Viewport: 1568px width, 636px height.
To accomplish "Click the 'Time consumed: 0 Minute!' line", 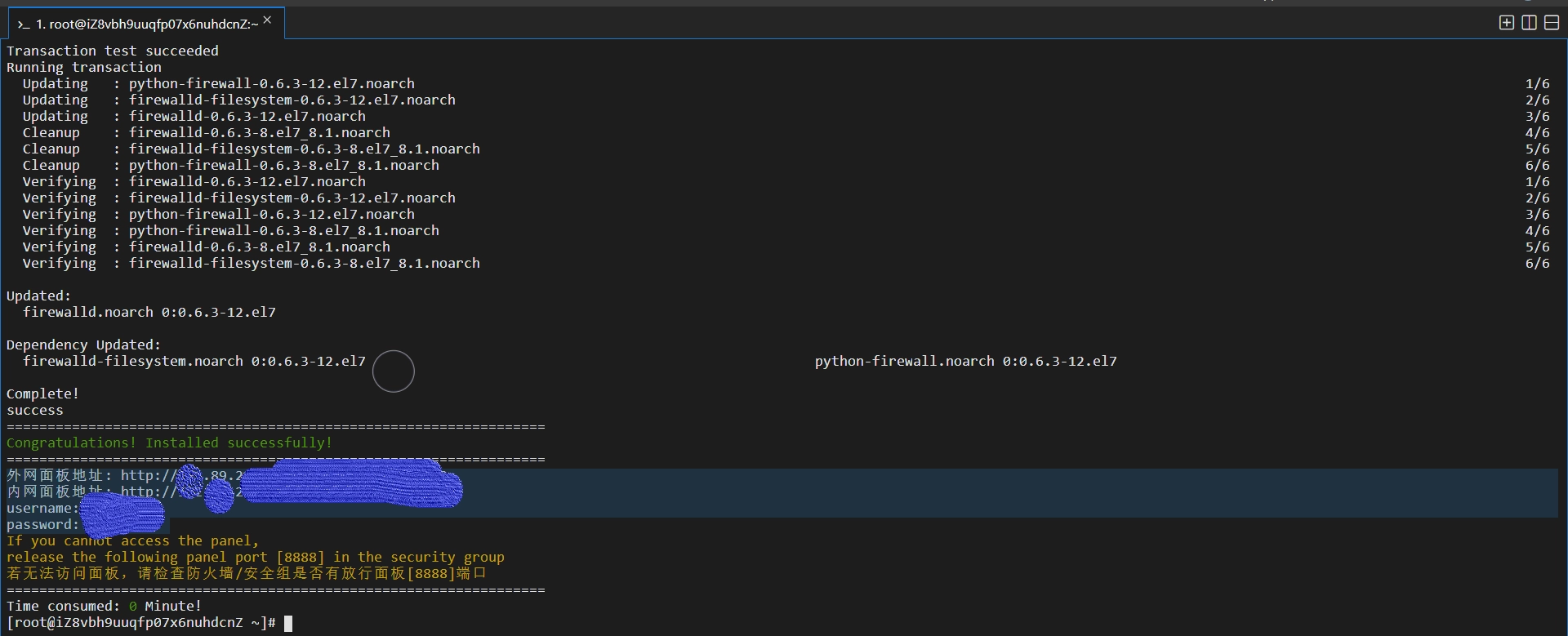I will click(105, 606).
